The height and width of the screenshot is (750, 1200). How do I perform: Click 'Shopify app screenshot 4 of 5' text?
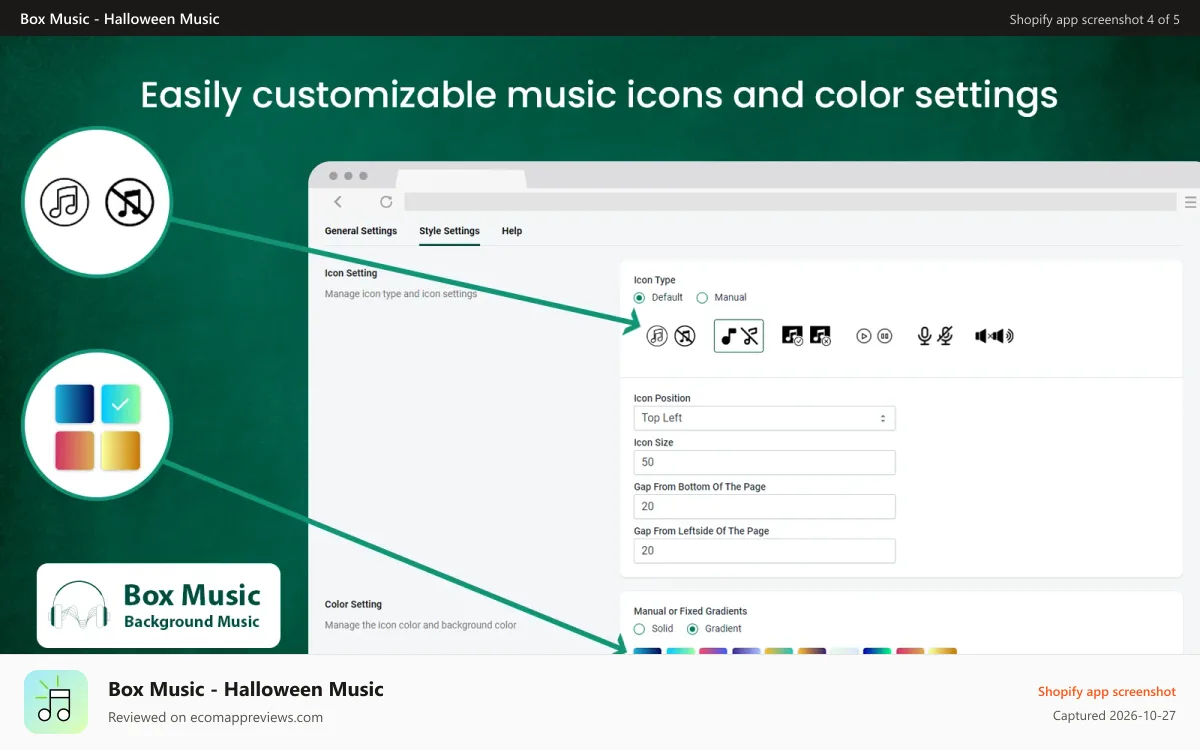click(x=1095, y=19)
